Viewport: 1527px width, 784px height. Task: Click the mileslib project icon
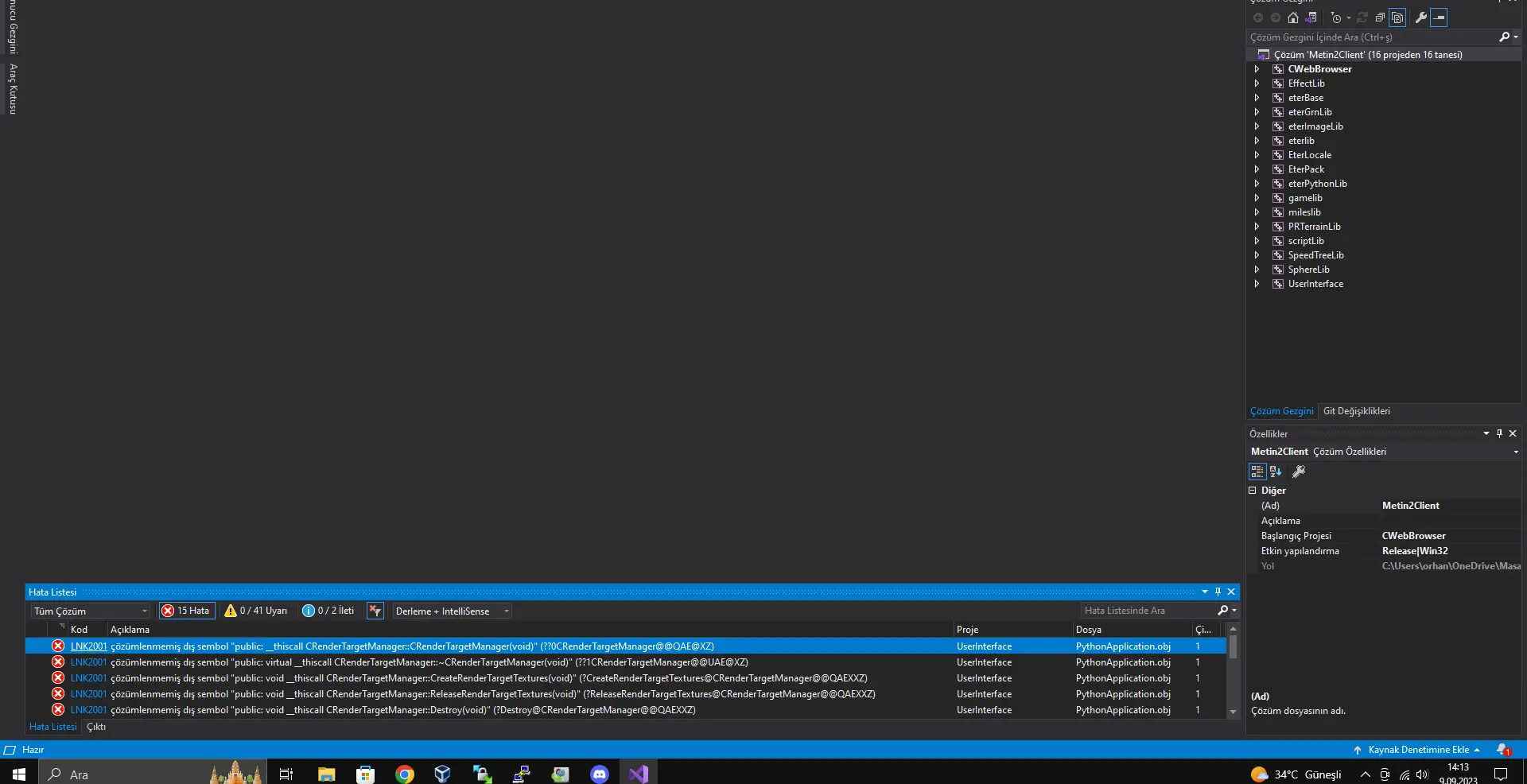coord(1278,212)
